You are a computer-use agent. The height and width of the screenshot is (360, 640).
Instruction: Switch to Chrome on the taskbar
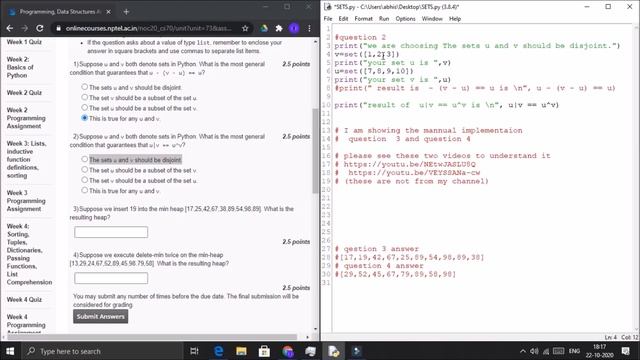pyautogui.click(x=287, y=351)
